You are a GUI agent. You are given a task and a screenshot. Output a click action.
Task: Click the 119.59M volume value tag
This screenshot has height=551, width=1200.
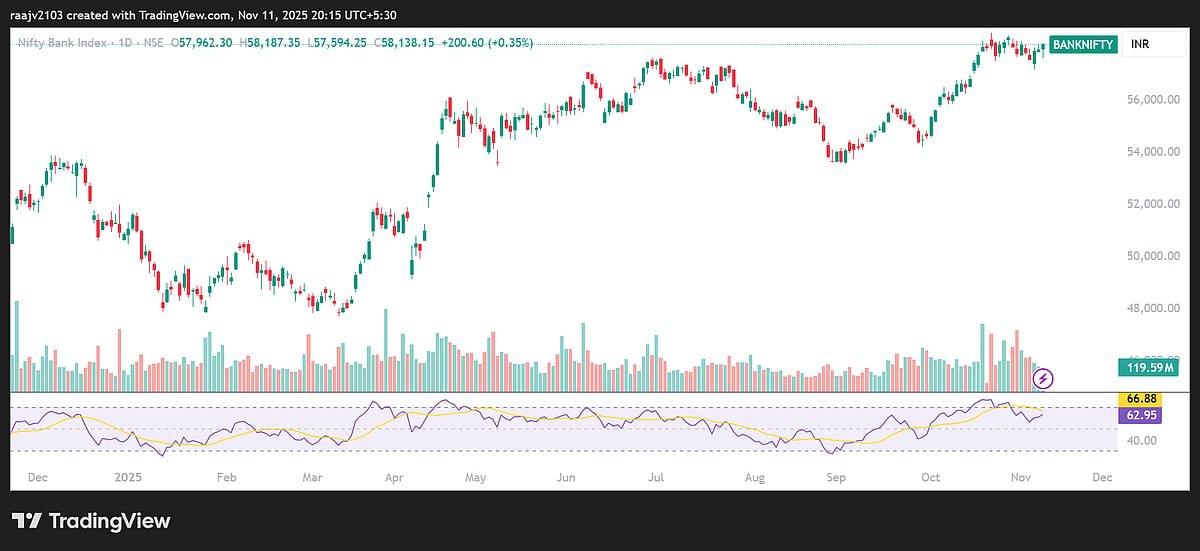tap(1148, 368)
